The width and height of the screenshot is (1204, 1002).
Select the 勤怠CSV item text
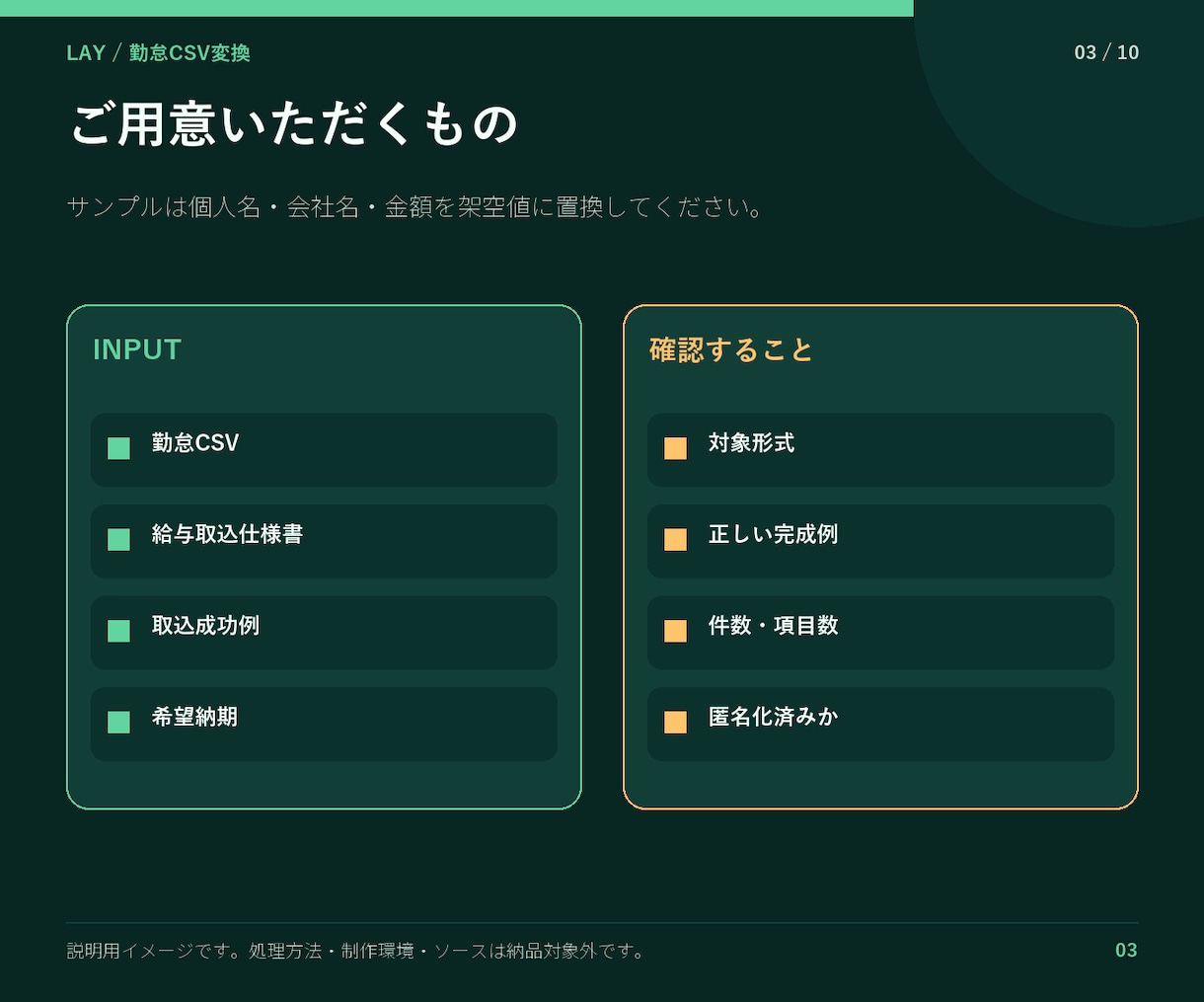[195, 443]
